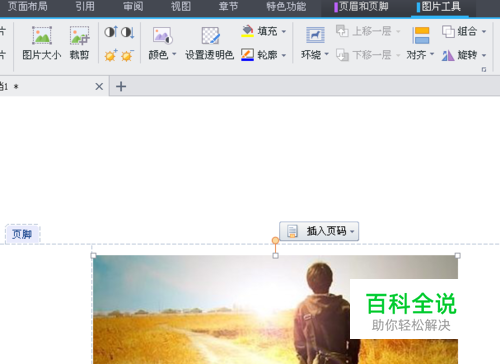Switch to the 审阅 tab
Image resolution: width=500 pixels, height=364 pixels.
pyautogui.click(x=133, y=6)
